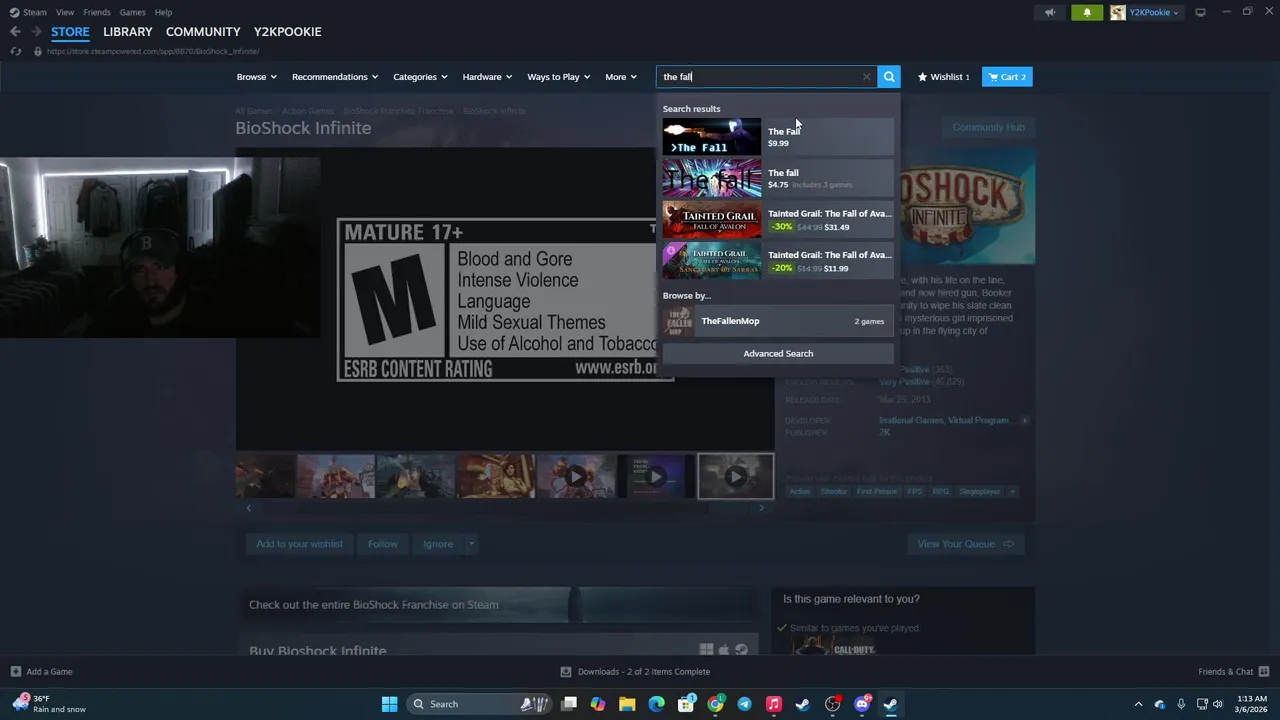Click the Follow button
Screen dimensions: 1280x720
click(x=382, y=544)
